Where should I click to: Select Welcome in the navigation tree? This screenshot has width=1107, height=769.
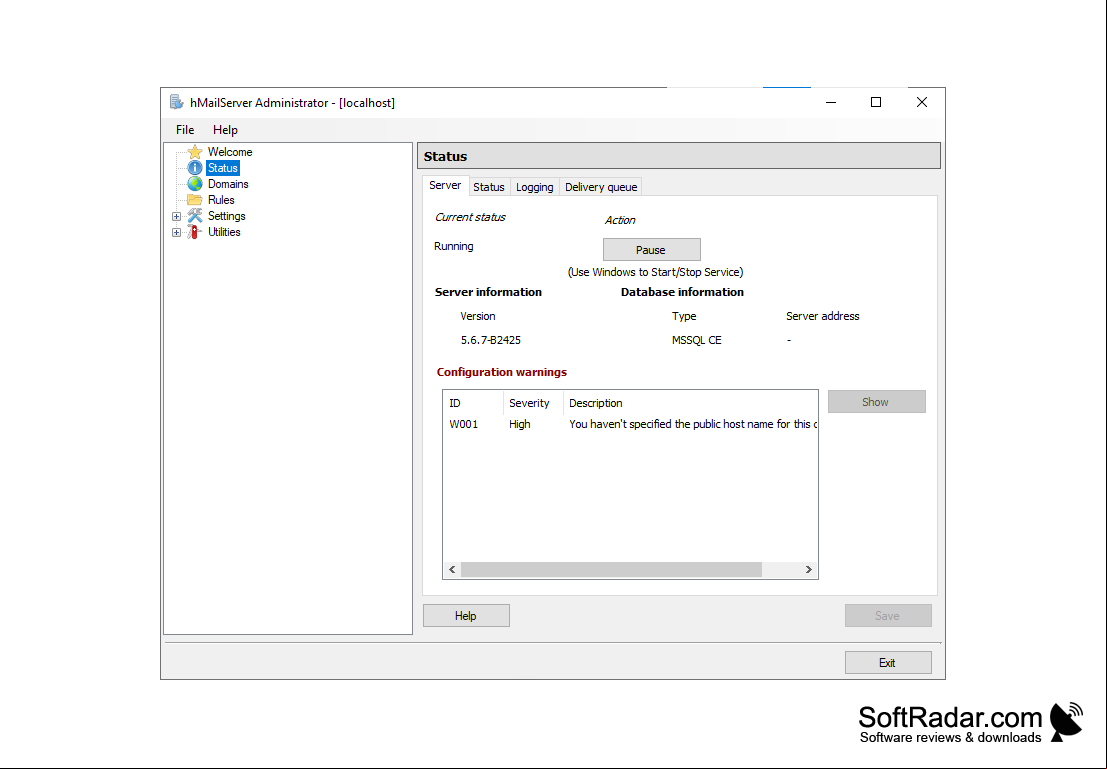pyautogui.click(x=229, y=152)
